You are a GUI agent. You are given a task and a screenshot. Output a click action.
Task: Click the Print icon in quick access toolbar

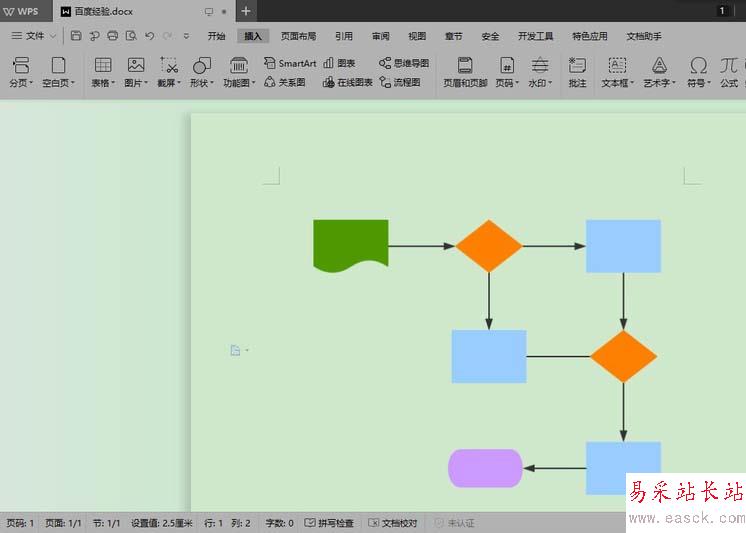click(113, 36)
